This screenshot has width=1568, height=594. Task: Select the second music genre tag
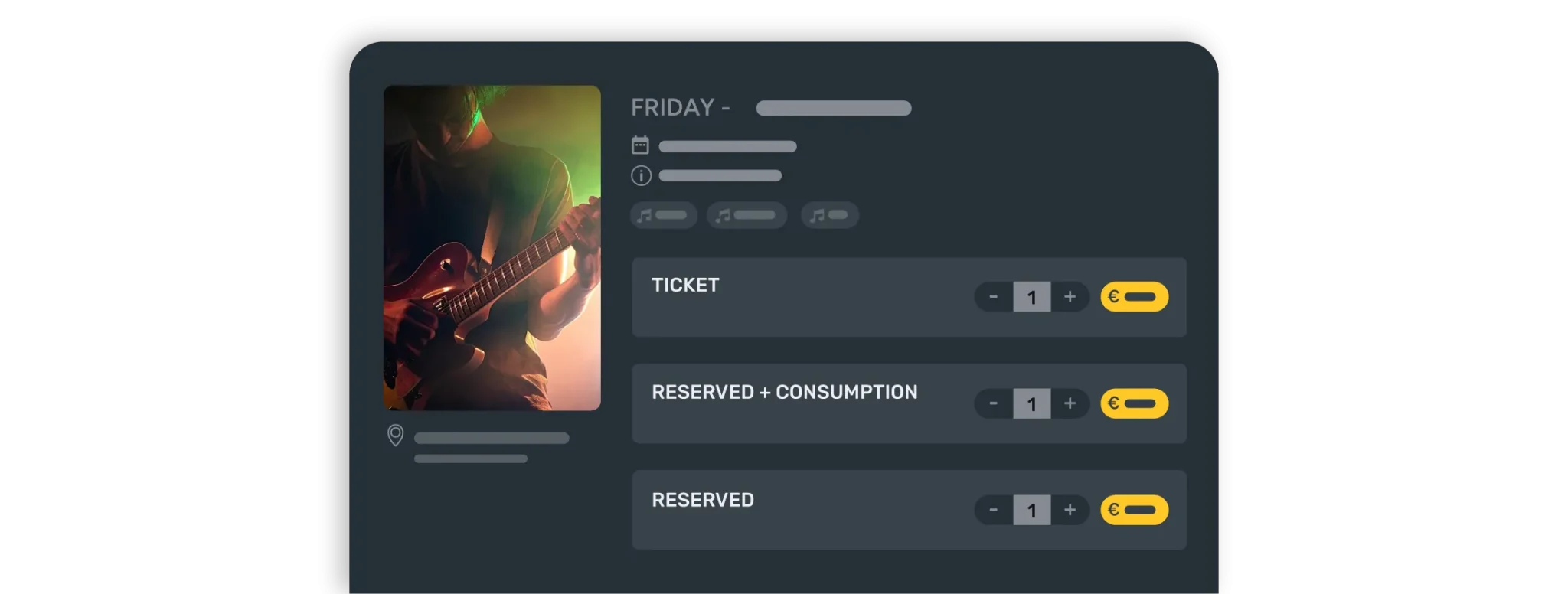746,215
